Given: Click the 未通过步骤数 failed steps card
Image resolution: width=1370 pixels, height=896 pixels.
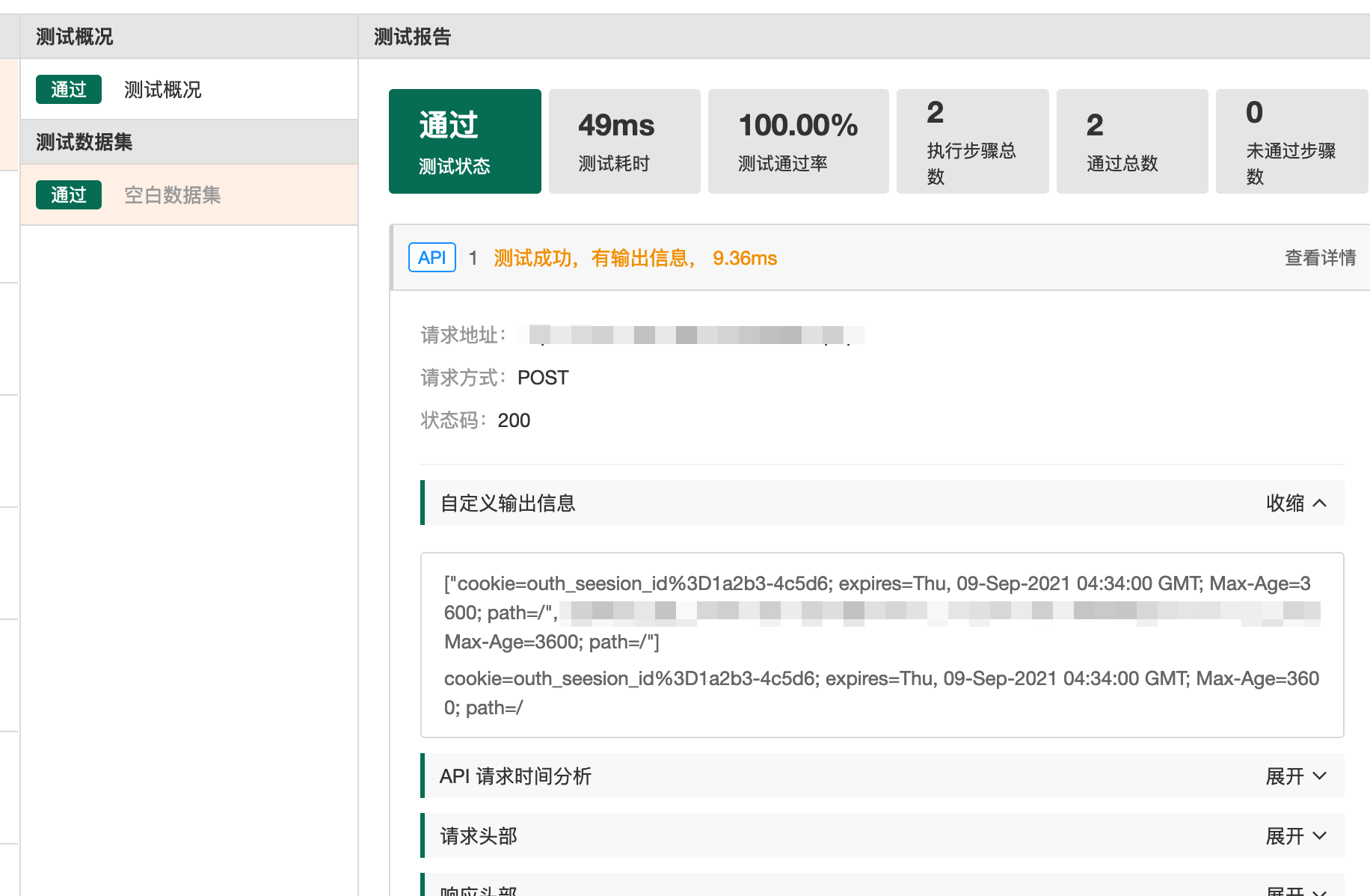Looking at the screenshot, I should (1291, 141).
